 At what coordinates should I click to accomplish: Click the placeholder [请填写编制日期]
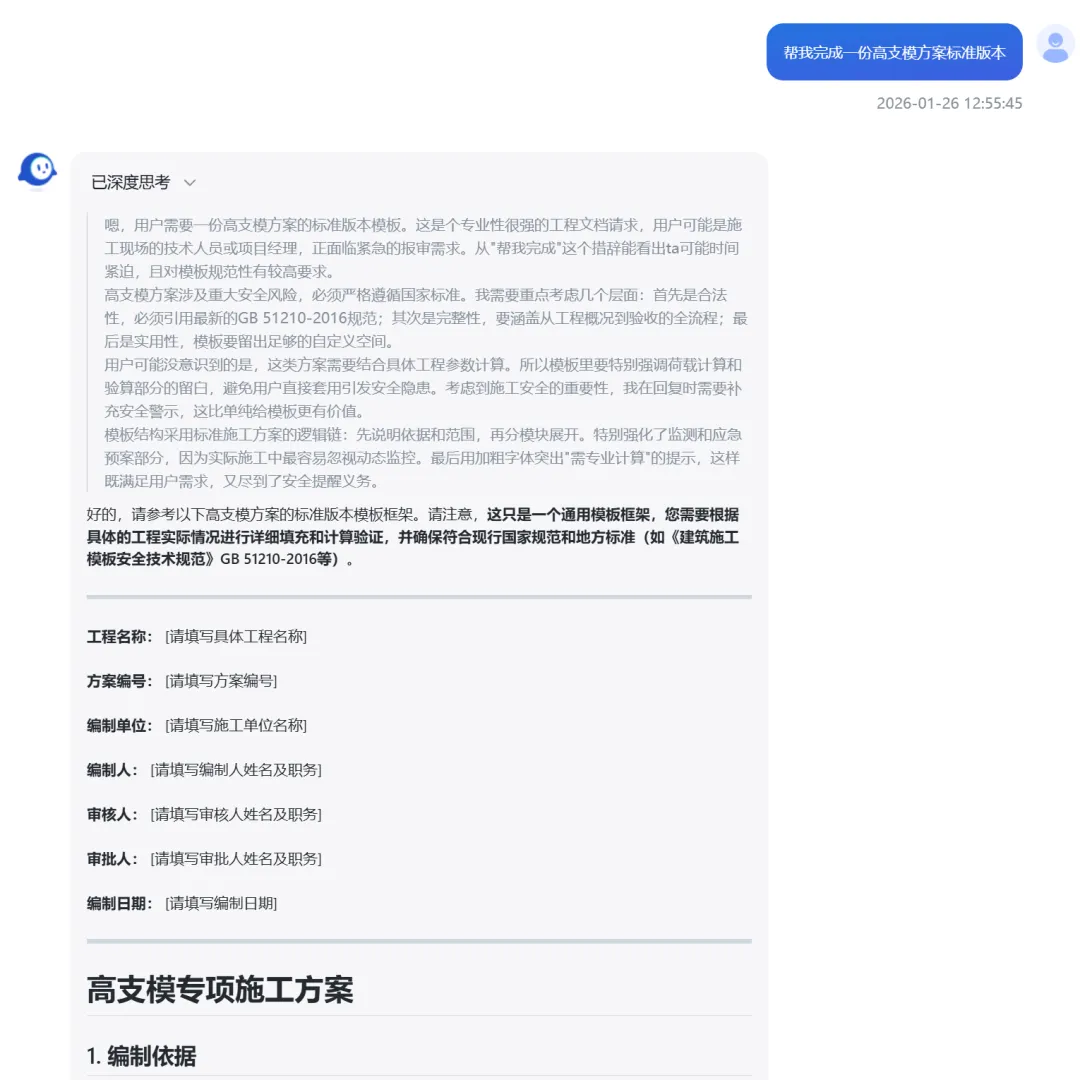coord(221,904)
